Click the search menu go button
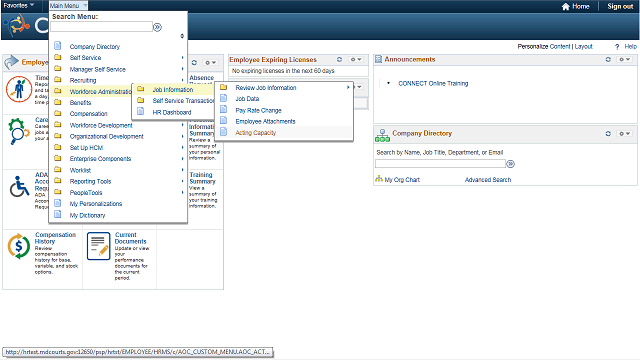The height and width of the screenshot is (360, 640). pyautogui.click(x=157, y=27)
